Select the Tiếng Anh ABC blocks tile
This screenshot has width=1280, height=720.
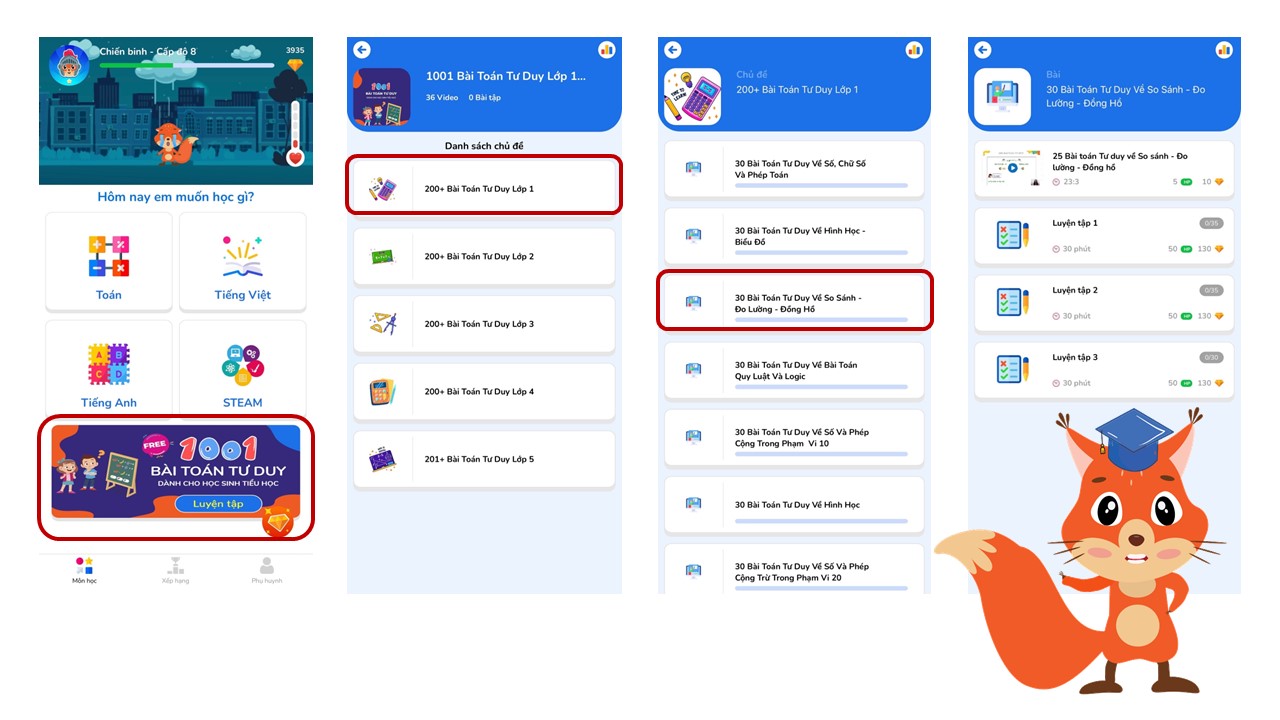click(108, 368)
